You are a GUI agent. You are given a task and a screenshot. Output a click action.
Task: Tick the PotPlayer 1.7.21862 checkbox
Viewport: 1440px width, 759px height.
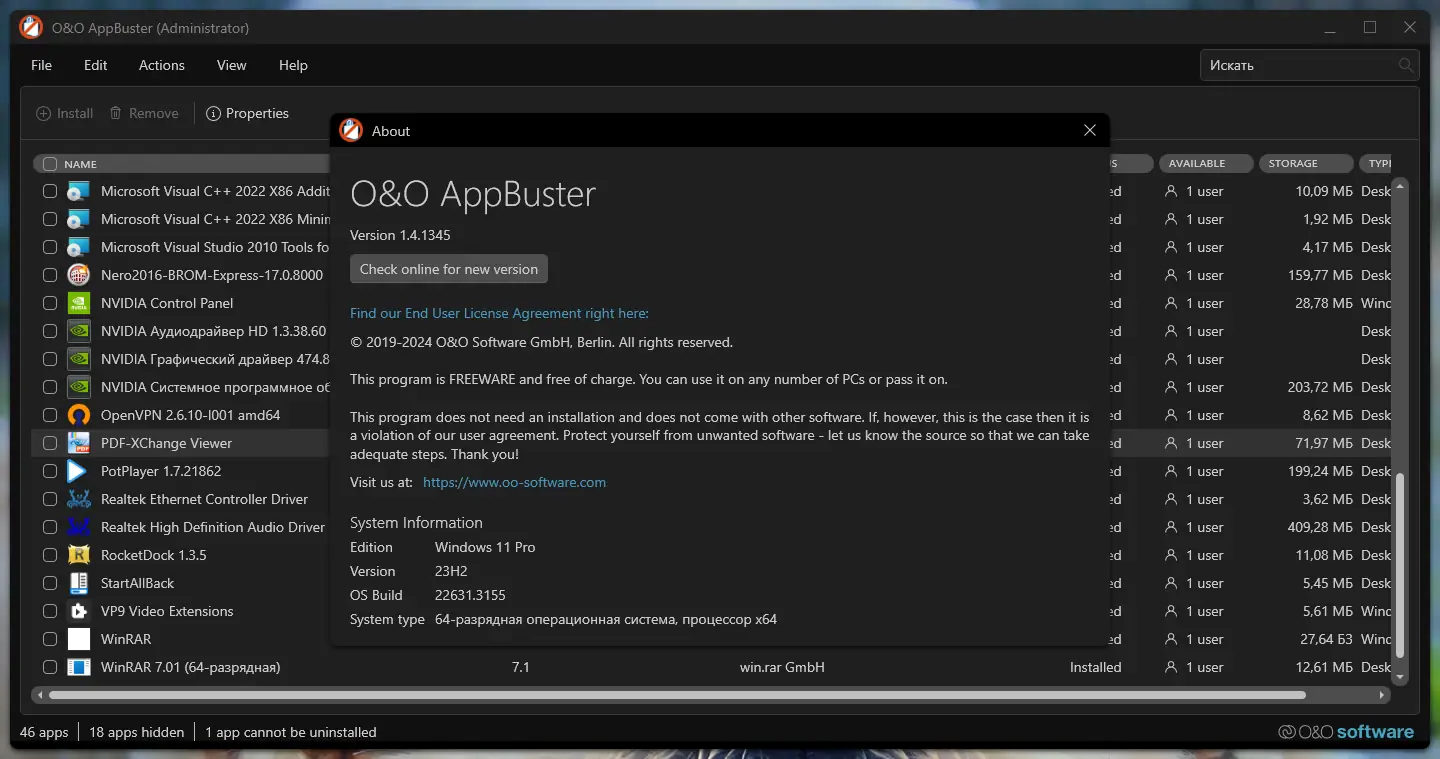50,471
